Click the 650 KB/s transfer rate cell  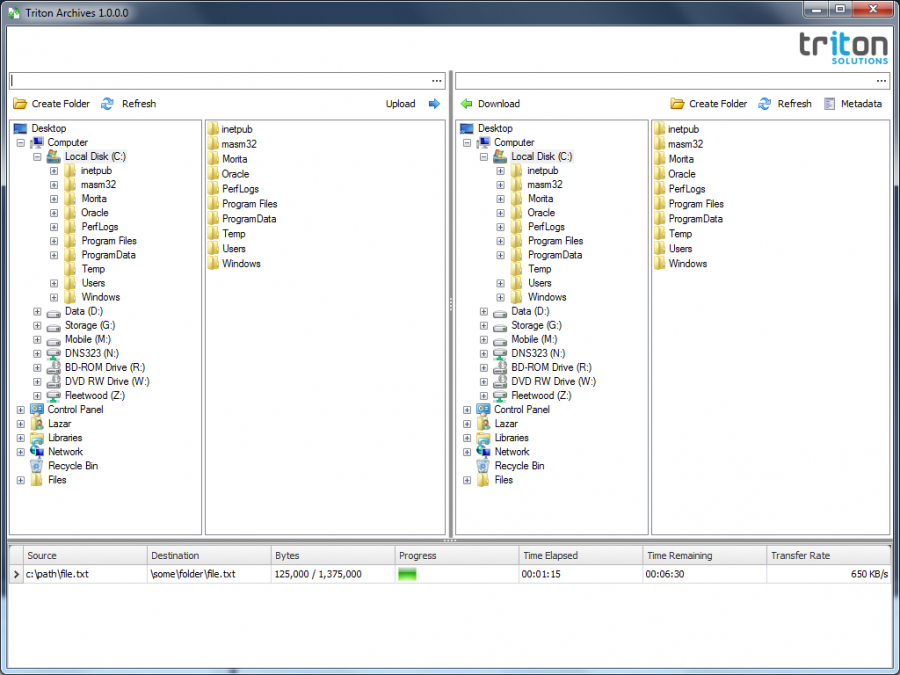pyautogui.click(x=829, y=574)
